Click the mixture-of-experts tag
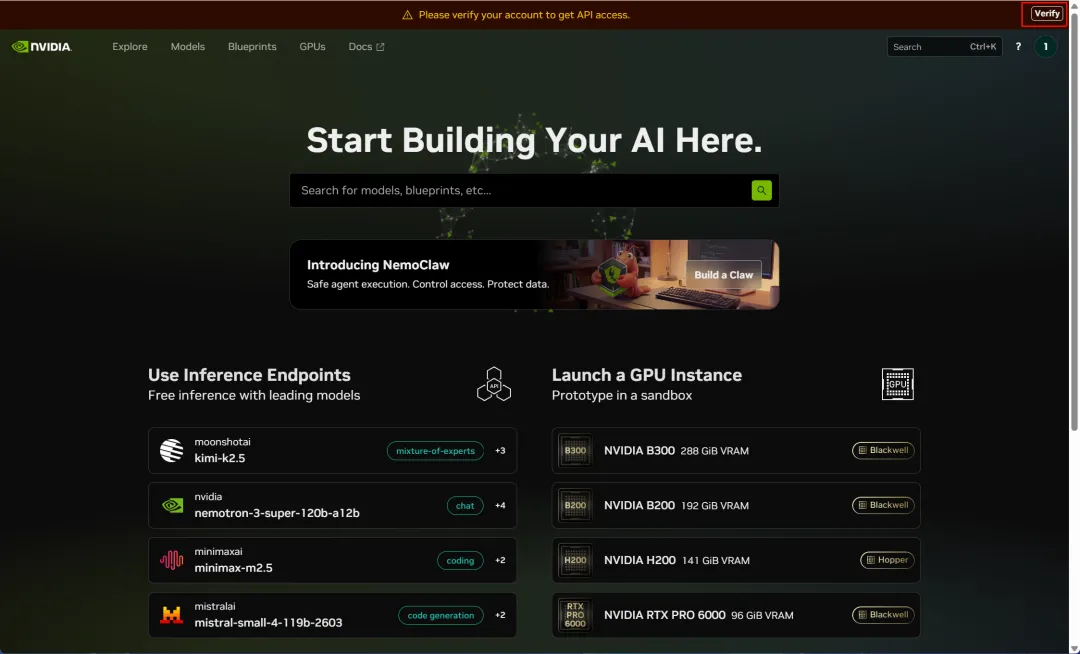Viewport: 1080px width, 654px height. (435, 451)
